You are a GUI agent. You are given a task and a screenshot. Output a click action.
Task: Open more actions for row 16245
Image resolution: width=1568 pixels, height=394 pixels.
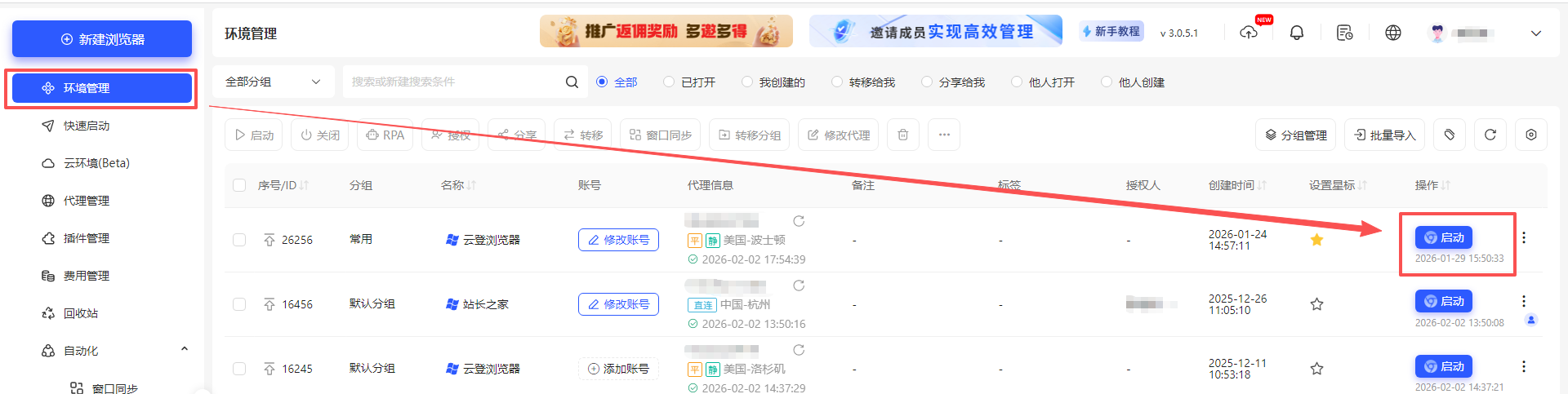pos(1524,366)
